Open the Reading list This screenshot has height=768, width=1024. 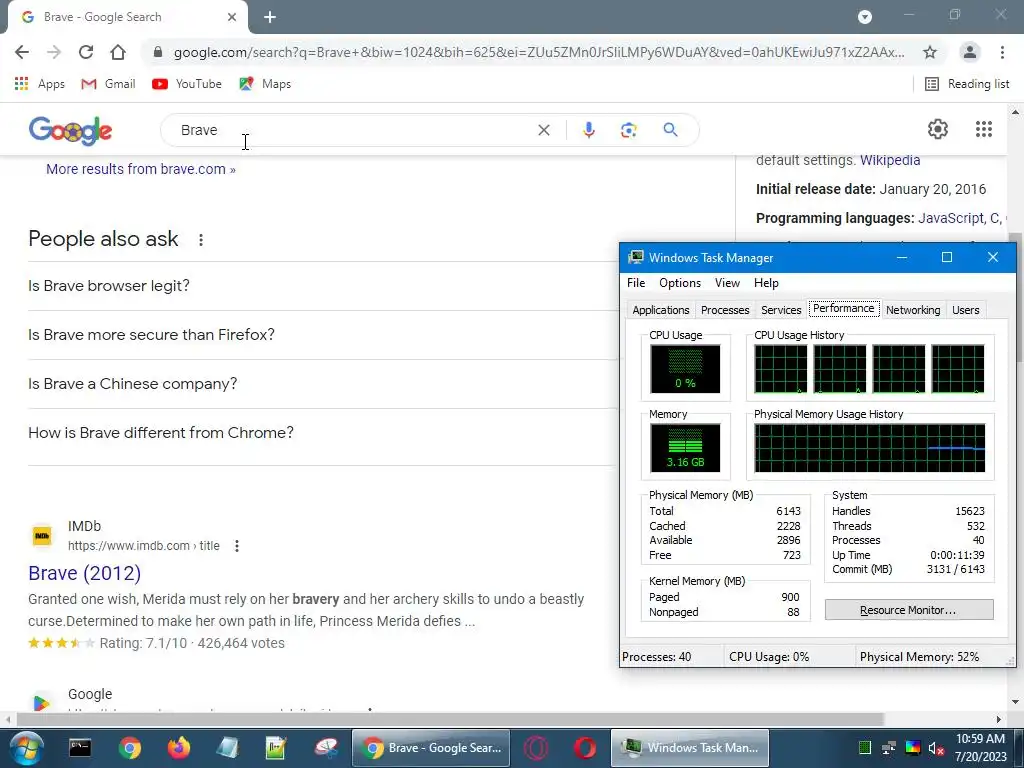point(967,84)
